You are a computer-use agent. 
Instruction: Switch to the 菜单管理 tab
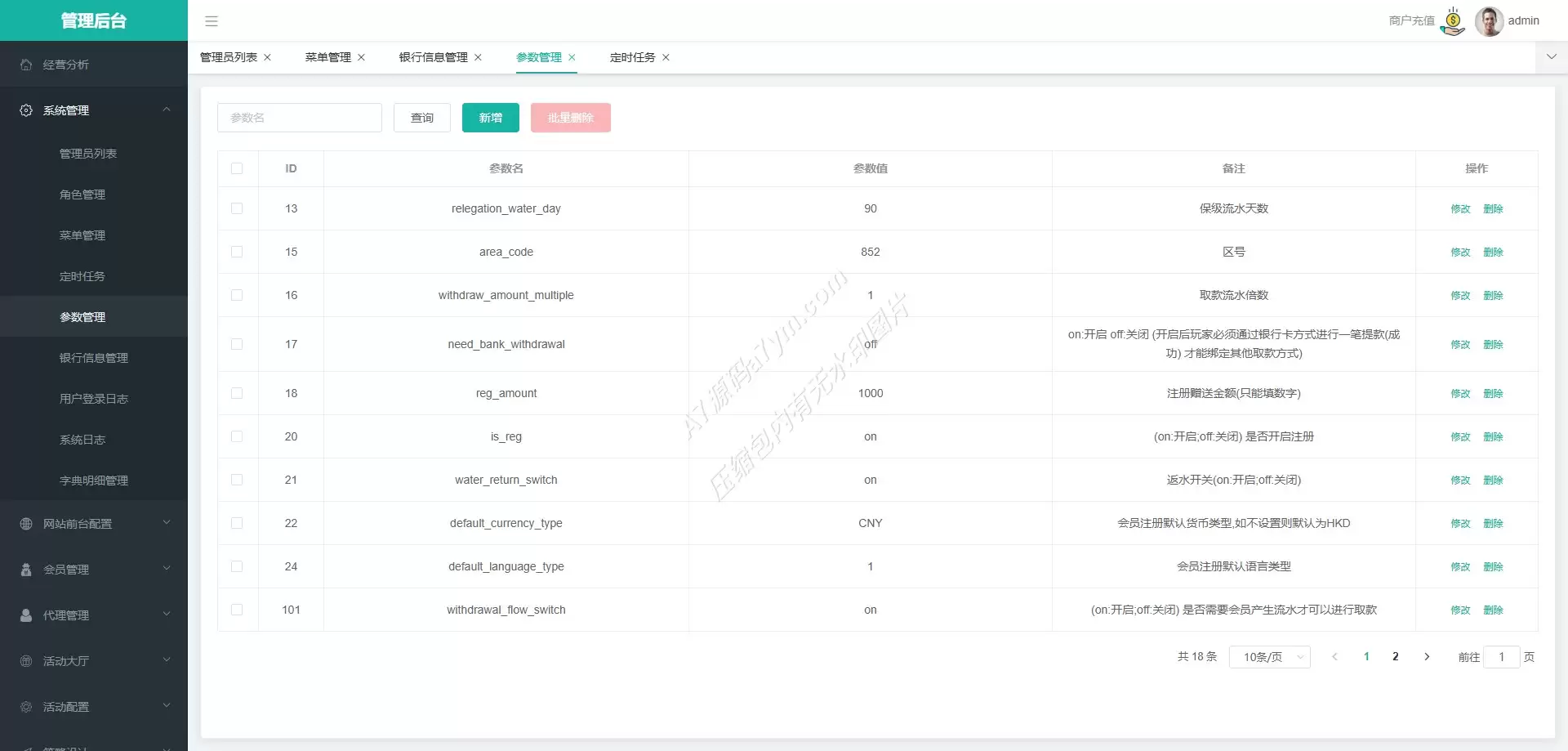pyautogui.click(x=327, y=57)
